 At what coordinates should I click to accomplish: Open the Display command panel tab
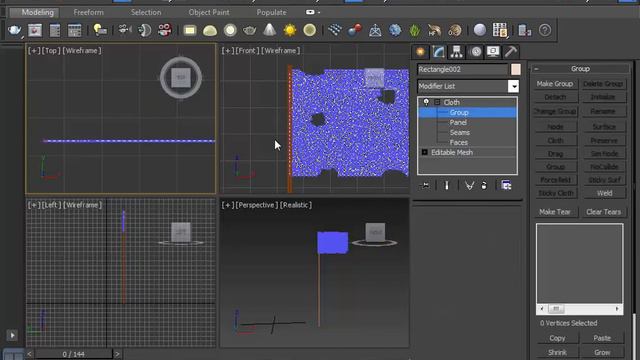493,52
